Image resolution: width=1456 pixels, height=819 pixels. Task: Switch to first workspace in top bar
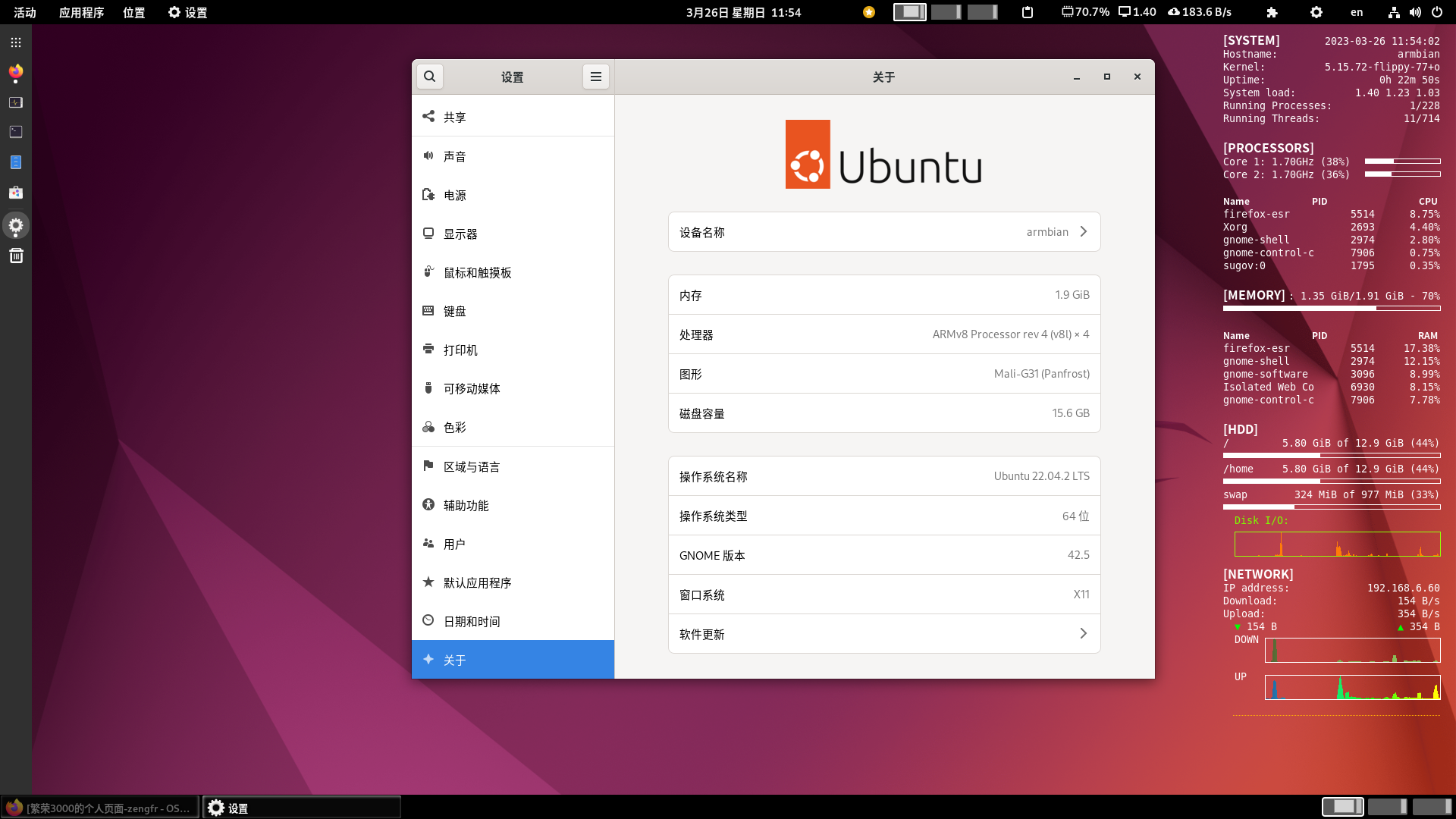point(909,12)
